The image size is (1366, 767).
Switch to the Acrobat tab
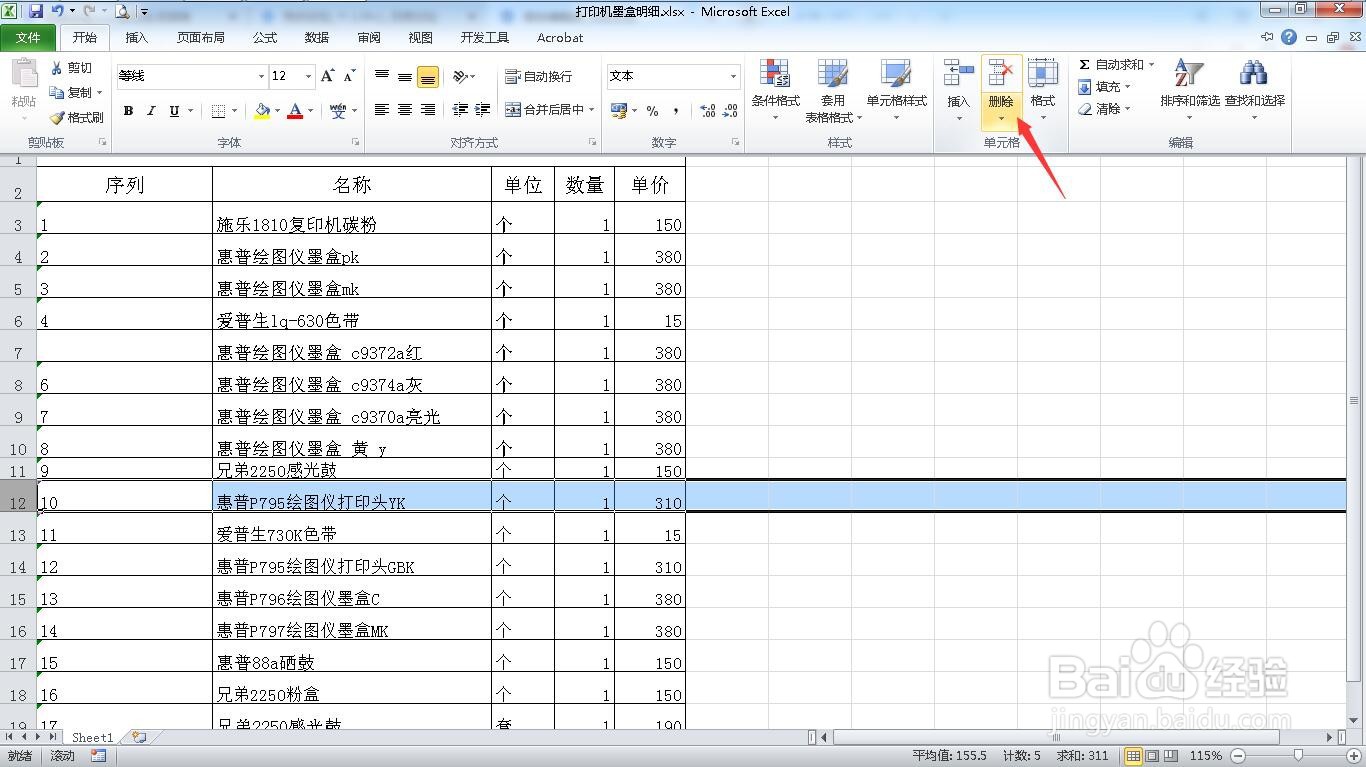tap(560, 38)
